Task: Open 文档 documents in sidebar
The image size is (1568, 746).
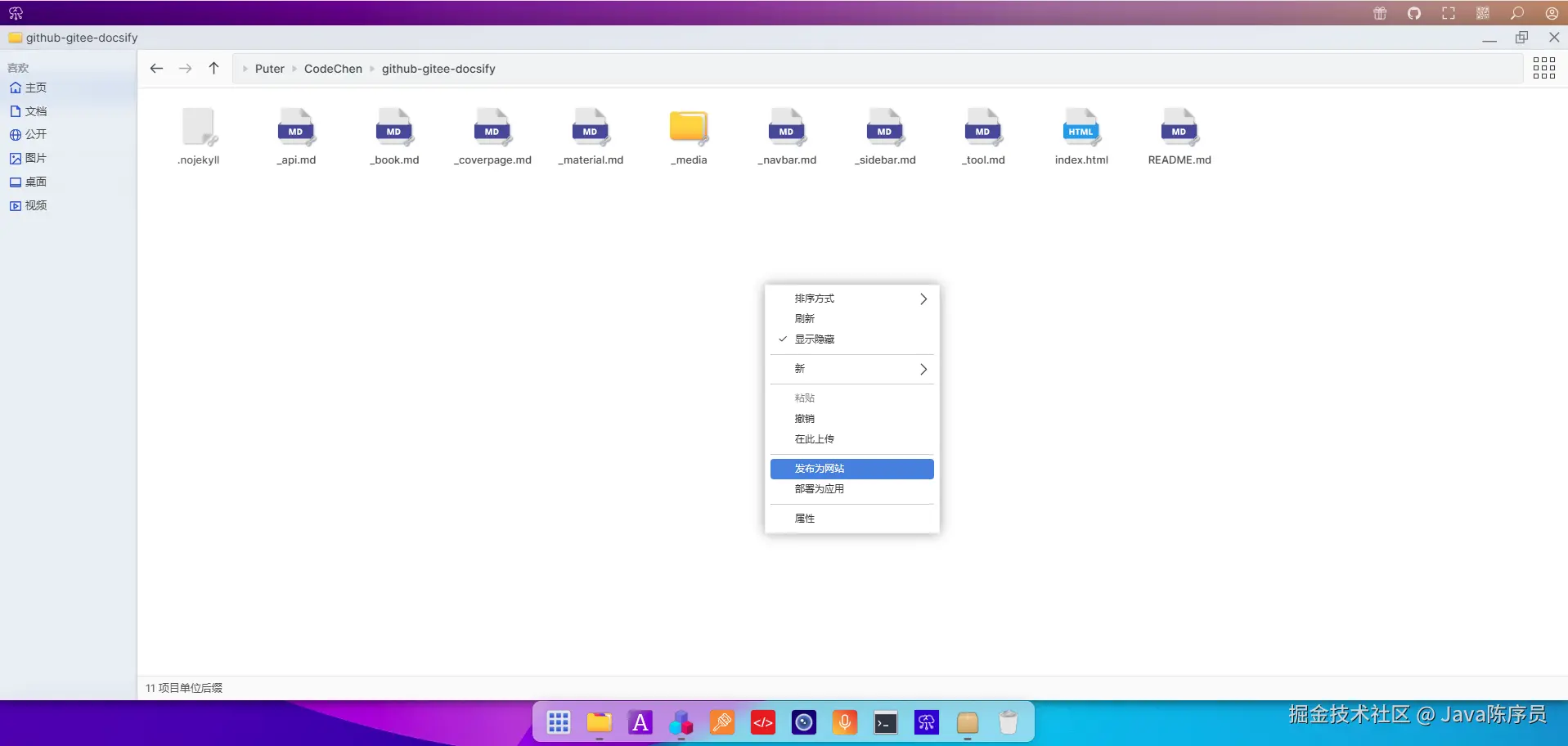Action: 68,111
